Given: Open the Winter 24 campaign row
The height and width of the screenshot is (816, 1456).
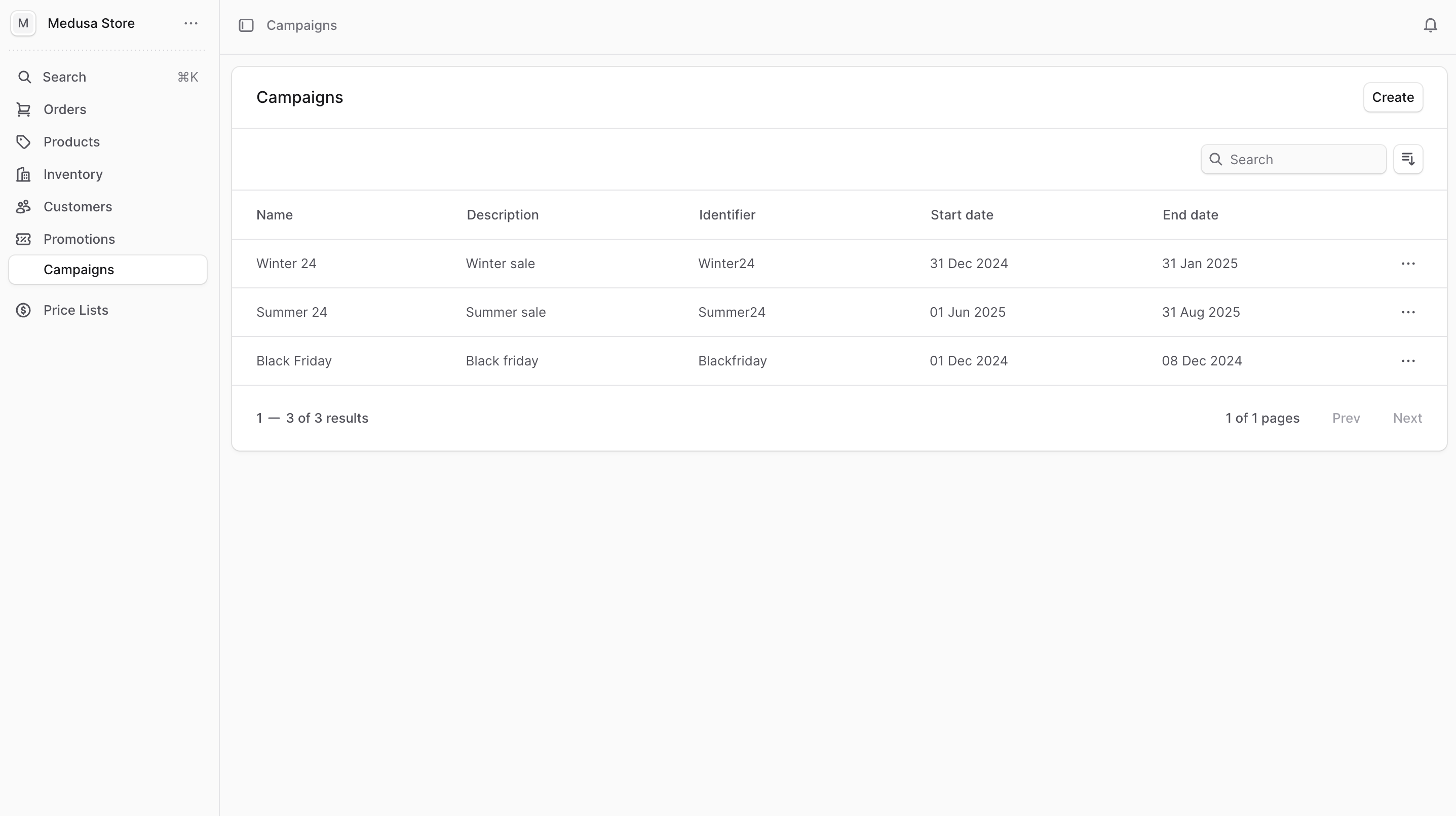Looking at the screenshot, I should [287, 264].
